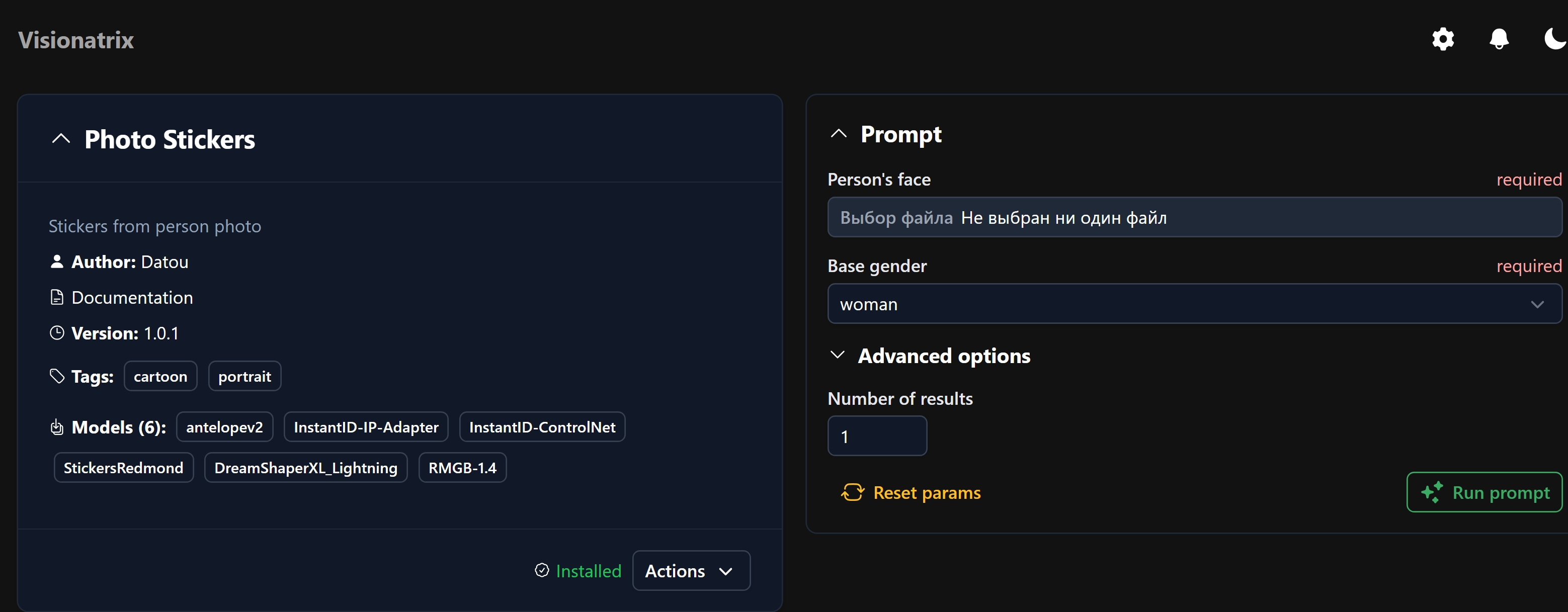The height and width of the screenshot is (612, 1568).
Task: Open the Documentation link
Action: (132, 298)
